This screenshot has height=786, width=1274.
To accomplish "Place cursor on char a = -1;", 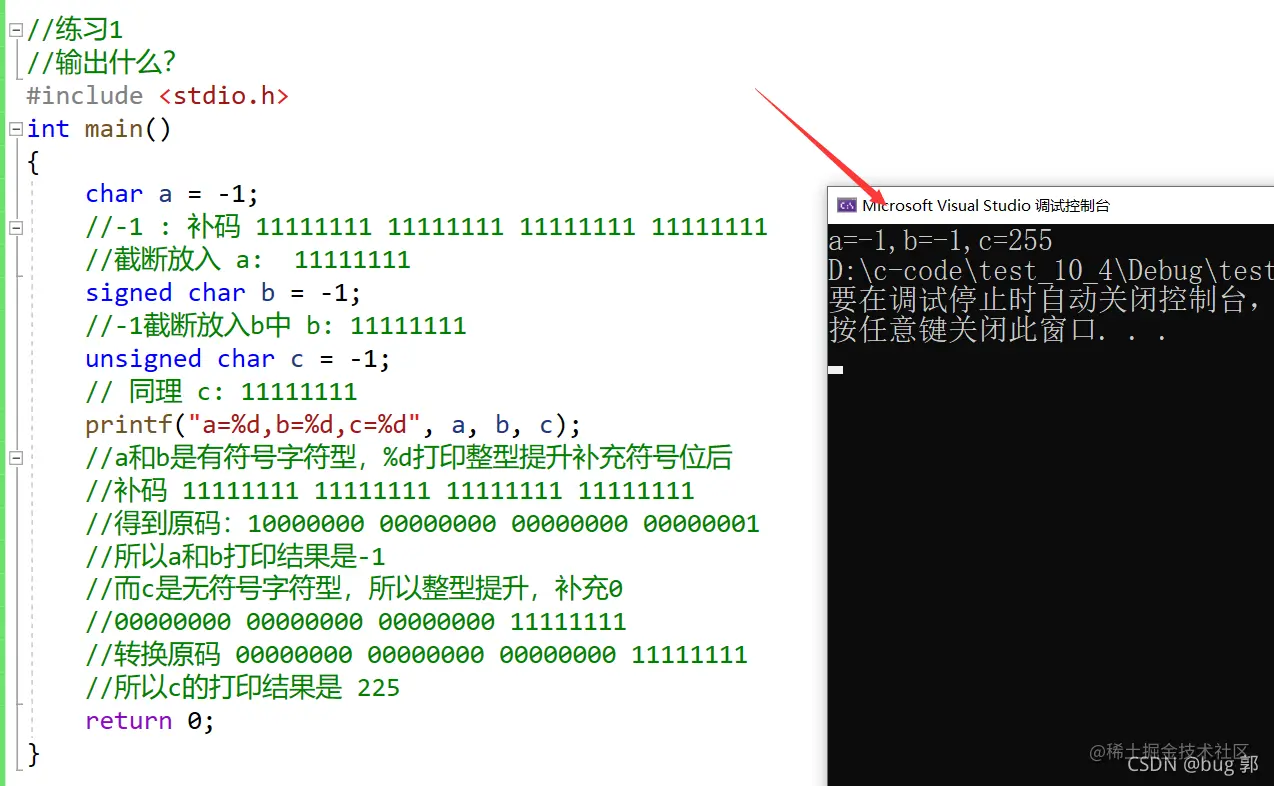I will [x=172, y=194].
